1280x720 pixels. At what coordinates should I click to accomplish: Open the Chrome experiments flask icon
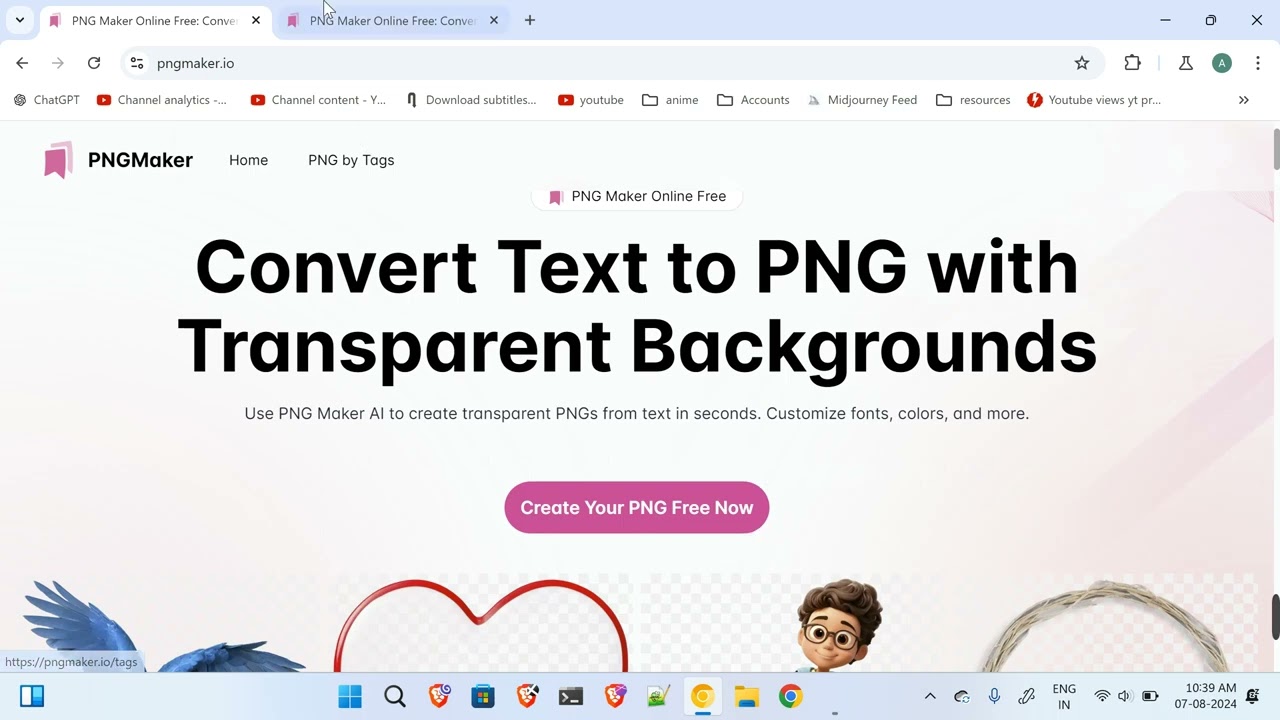coord(1185,62)
